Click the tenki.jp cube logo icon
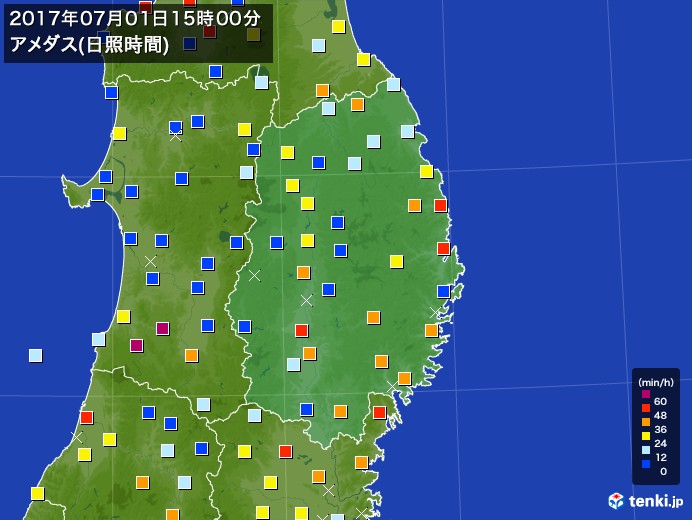Image resolution: width=692 pixels, height=520 pixels. [x=616, y=501]
